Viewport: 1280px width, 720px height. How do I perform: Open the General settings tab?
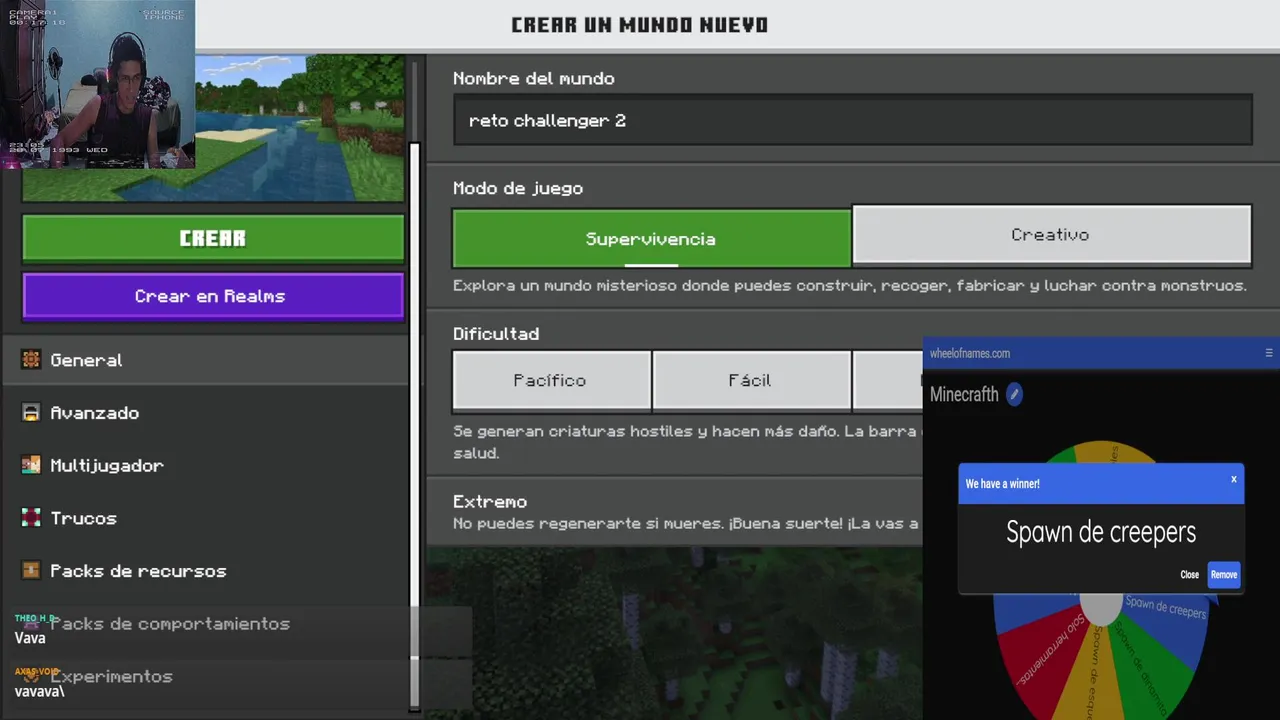point(205,360)
